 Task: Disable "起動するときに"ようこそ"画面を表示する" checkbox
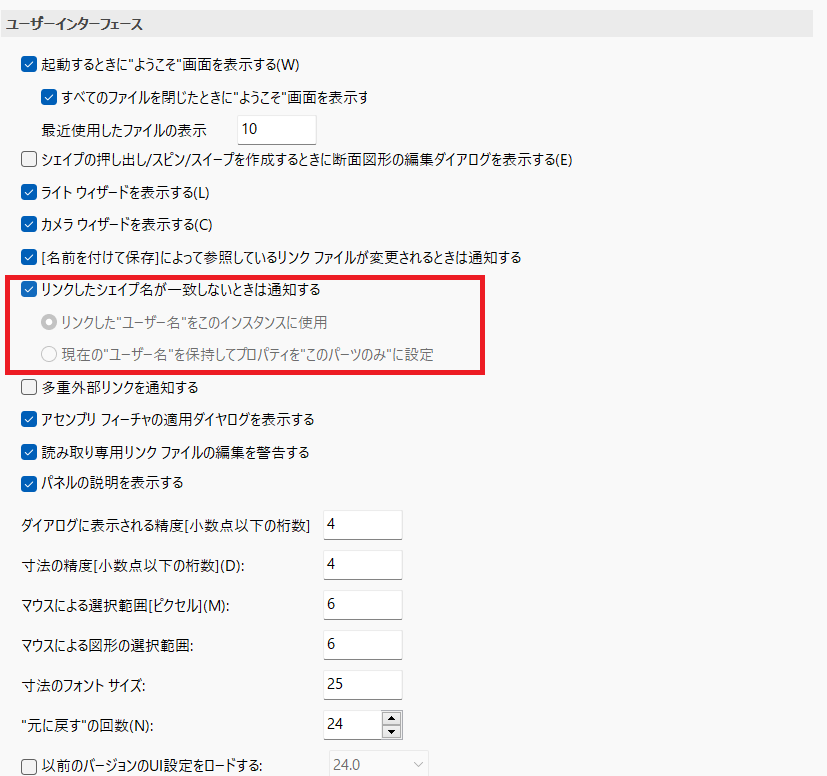(28, 63)
